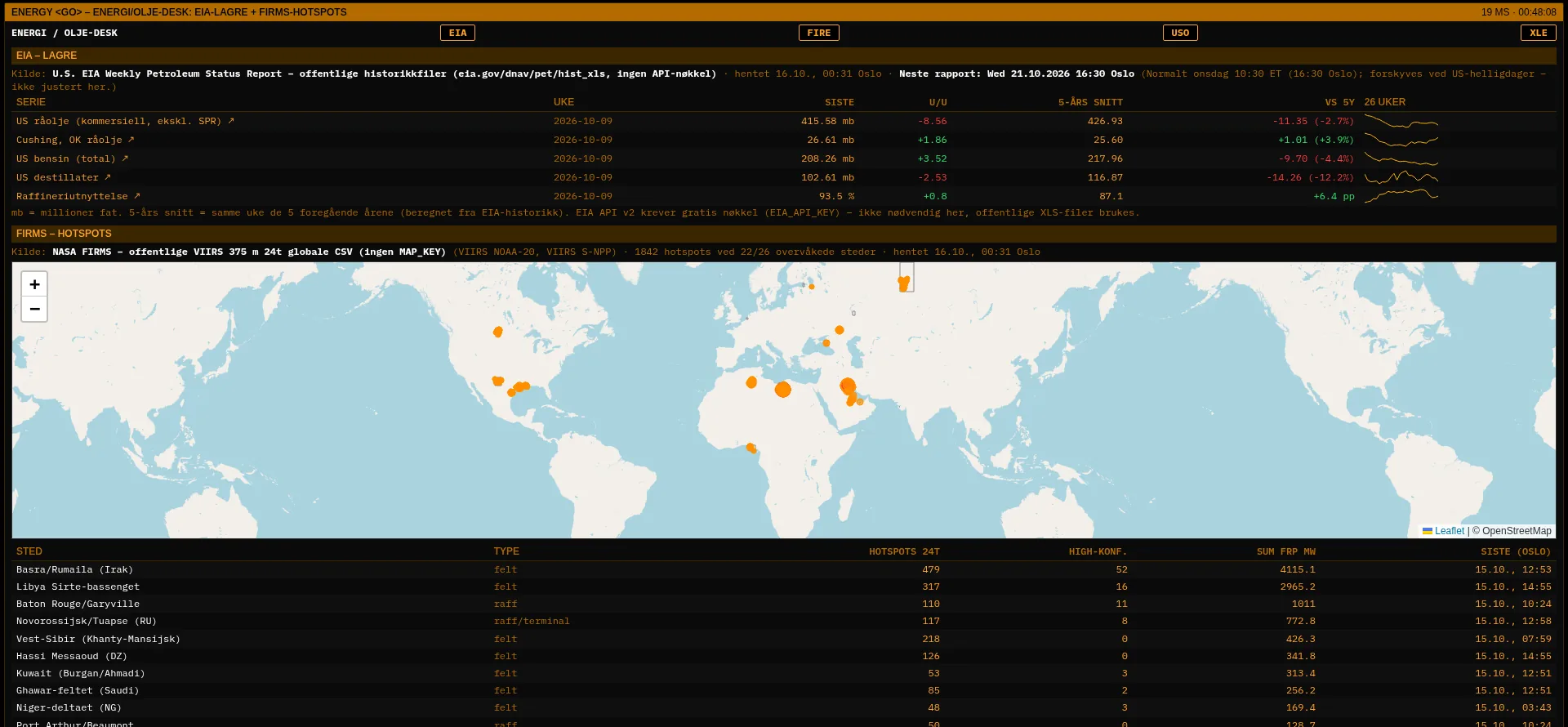Sort by 5-ÅRS SNITT column header
The image size is (1568, 727).
1090,102
